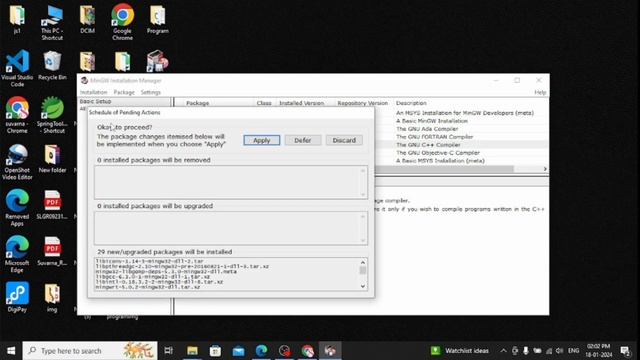The image size is (640, 360).
Task: Click Apply to proceed with changes
Action: point(262,140)
